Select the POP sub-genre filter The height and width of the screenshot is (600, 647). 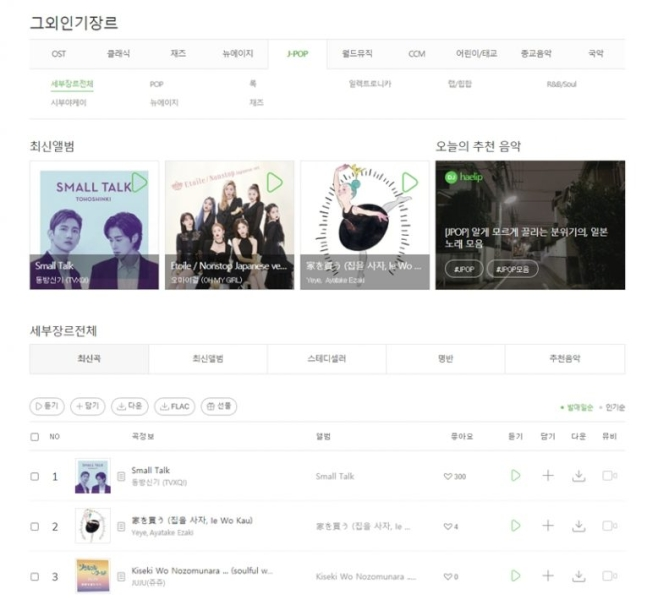click(156, 84)
